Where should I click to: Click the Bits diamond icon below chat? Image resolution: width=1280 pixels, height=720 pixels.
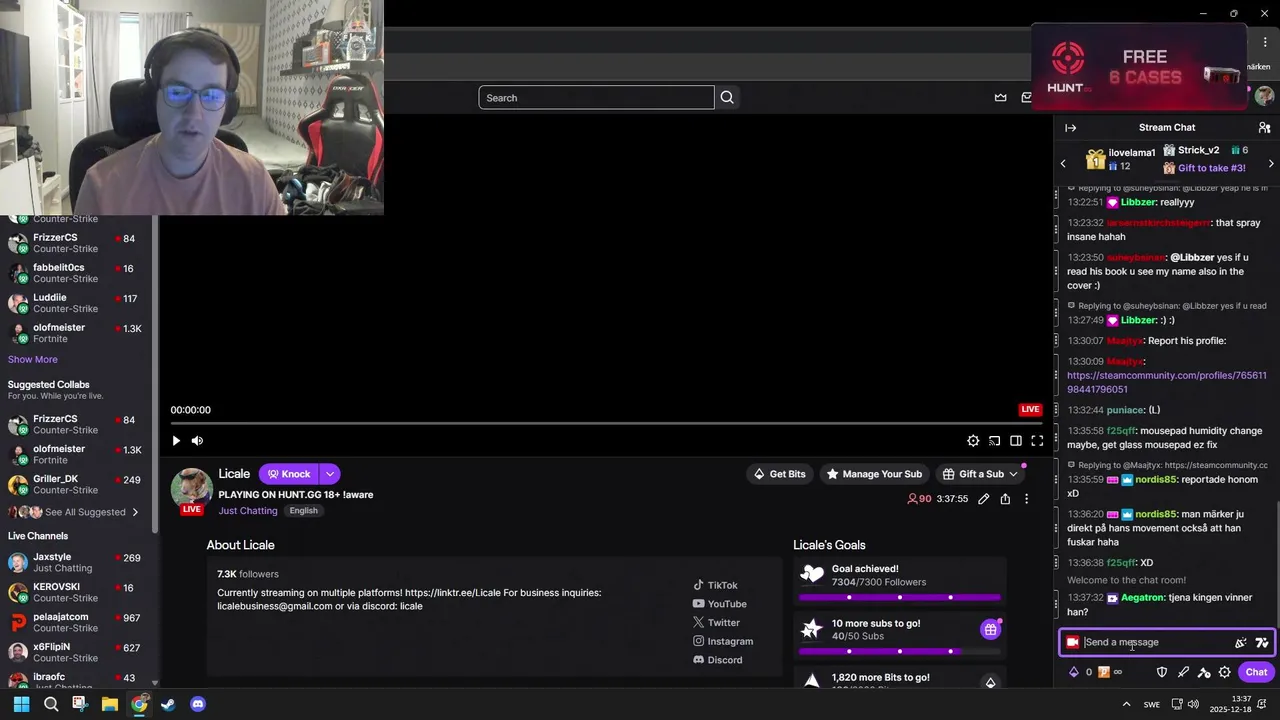tap(1074, 672)
